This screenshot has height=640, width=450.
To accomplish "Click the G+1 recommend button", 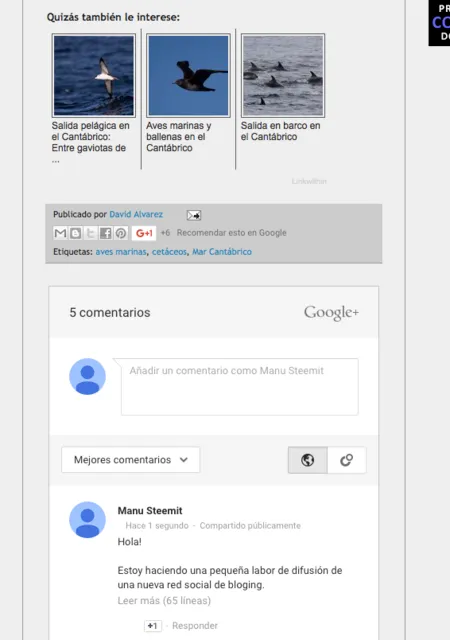I will pos(144,233).
